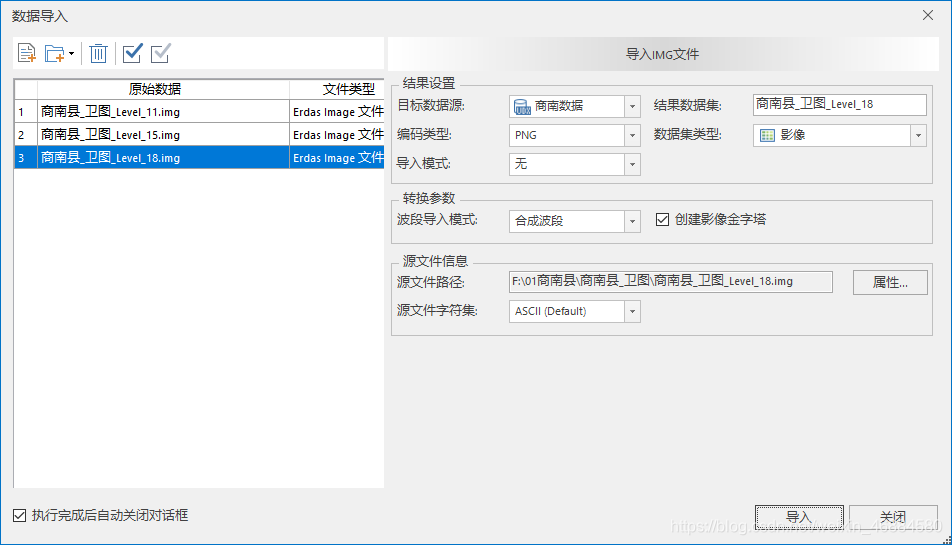The image size is (952, 545).
Task: Click the 商南数据 datasource icon
Action: tap(522, 107)
